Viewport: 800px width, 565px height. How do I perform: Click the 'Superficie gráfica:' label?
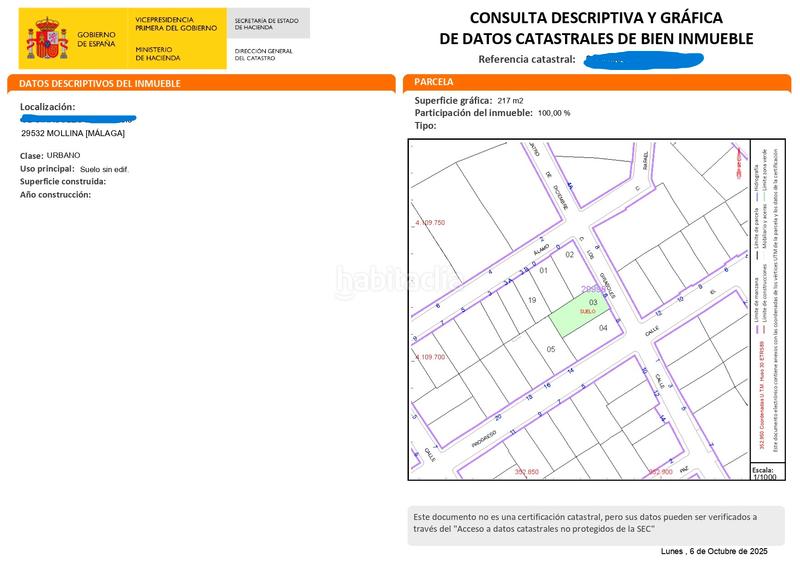point(453,101)
